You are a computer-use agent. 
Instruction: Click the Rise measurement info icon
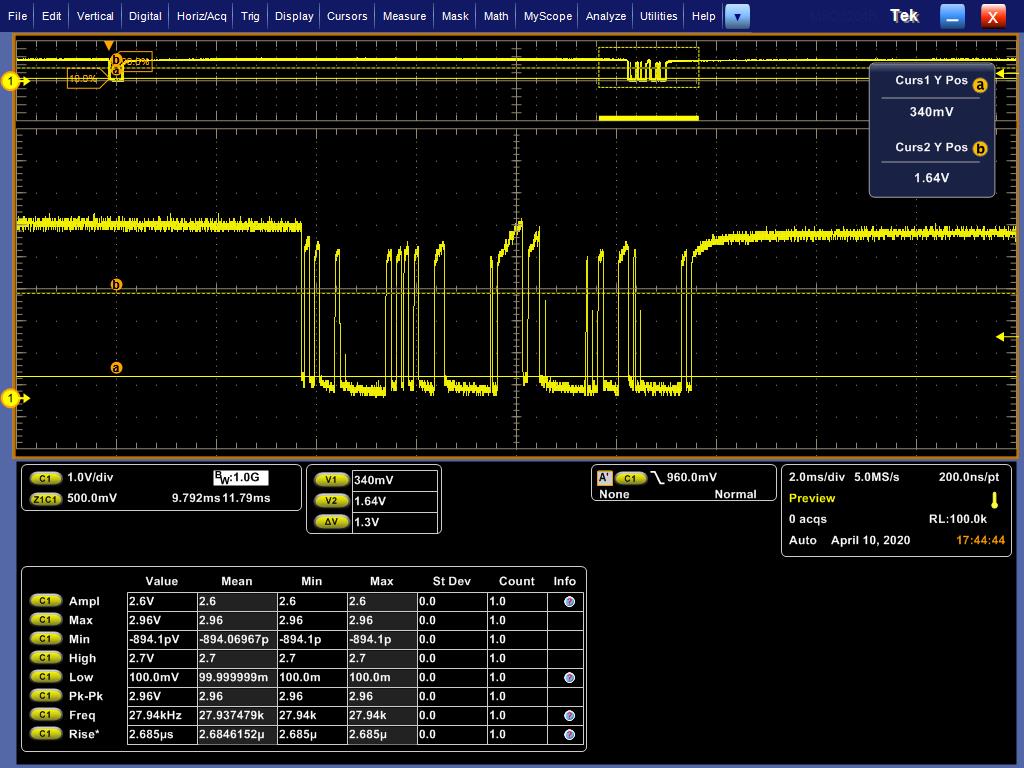tap(569, 735)
